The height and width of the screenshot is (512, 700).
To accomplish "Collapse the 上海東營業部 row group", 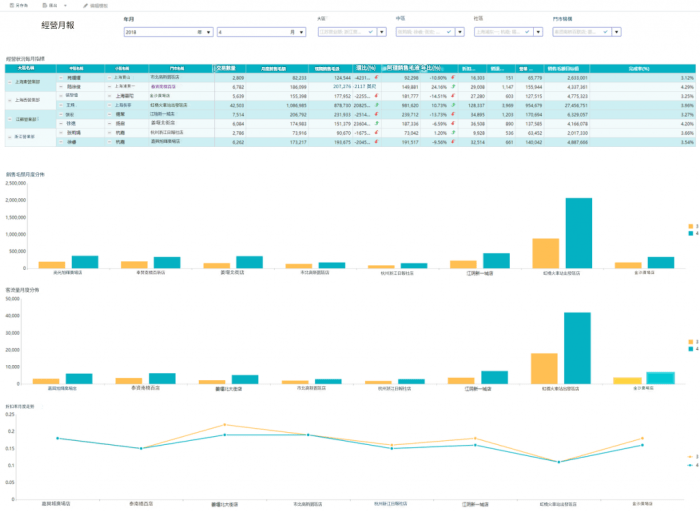I will click(x=10, y=82).
